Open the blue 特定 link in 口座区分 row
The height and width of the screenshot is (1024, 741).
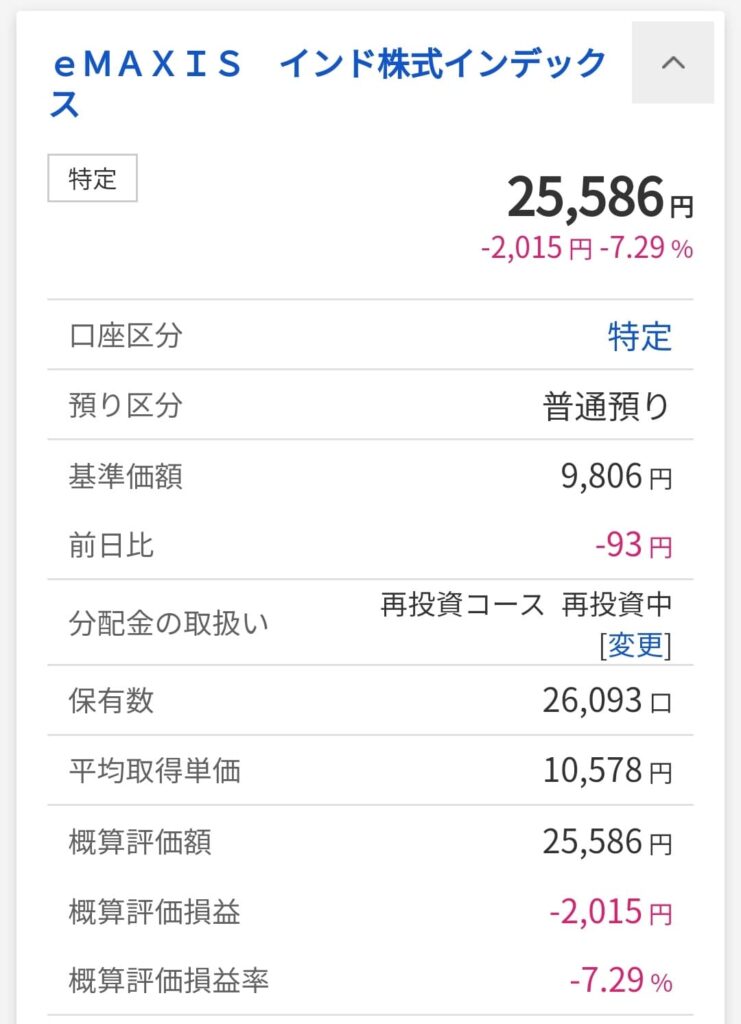[640, 336]
